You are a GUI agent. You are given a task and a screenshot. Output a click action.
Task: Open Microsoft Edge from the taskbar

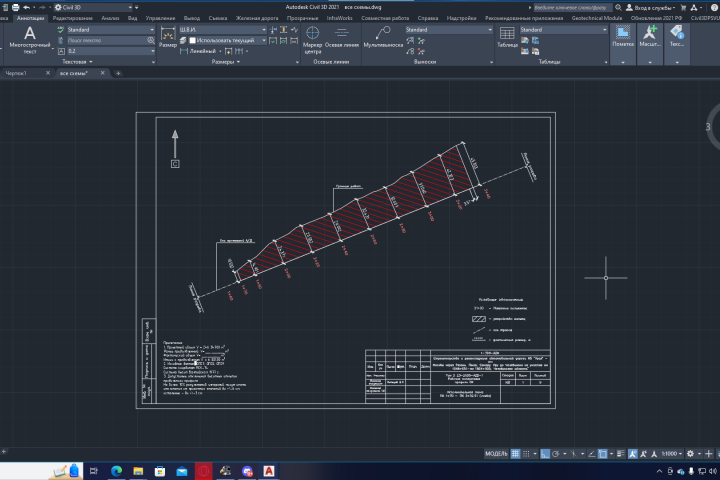pos(116,471)
